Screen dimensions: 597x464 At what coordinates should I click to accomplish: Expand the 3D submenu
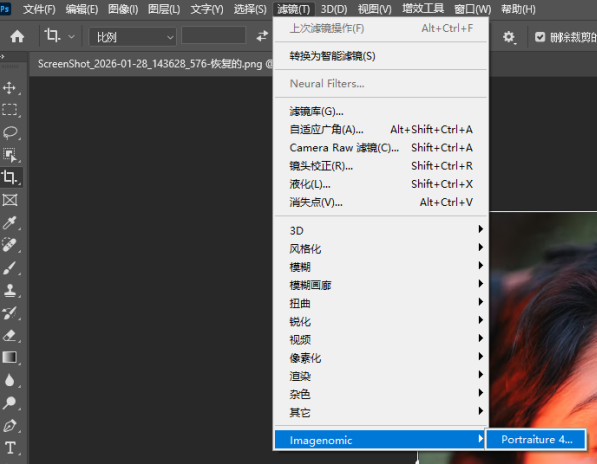coord(381,230)
